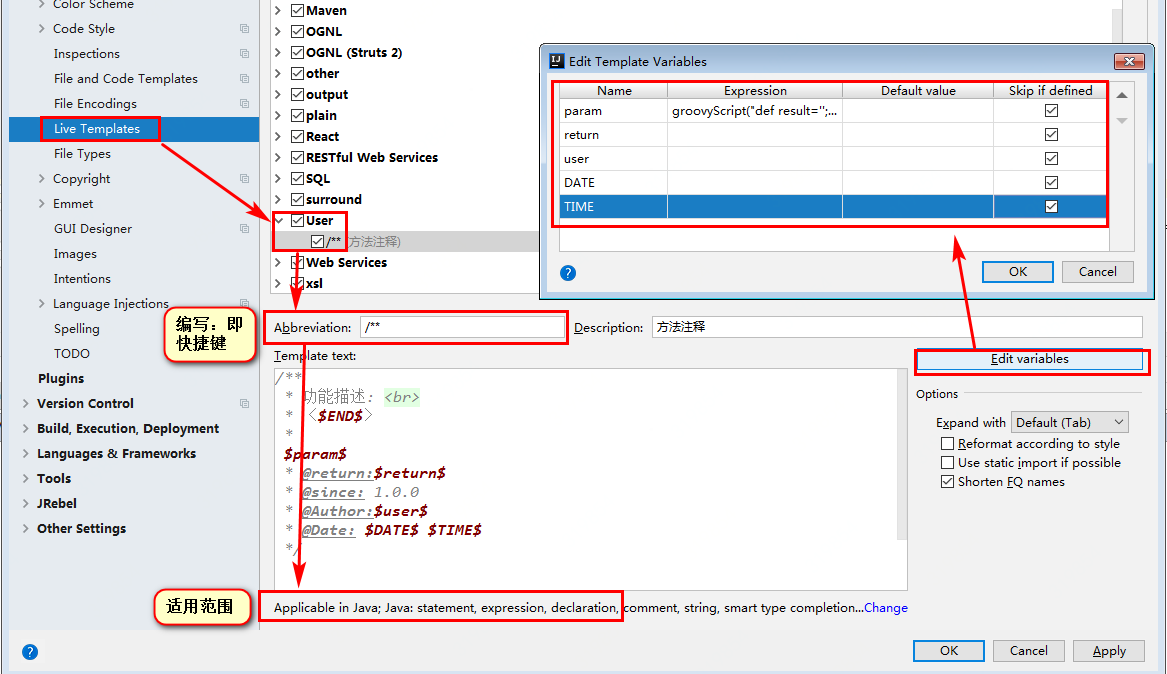Click into the Abbreviation input field

462,328
